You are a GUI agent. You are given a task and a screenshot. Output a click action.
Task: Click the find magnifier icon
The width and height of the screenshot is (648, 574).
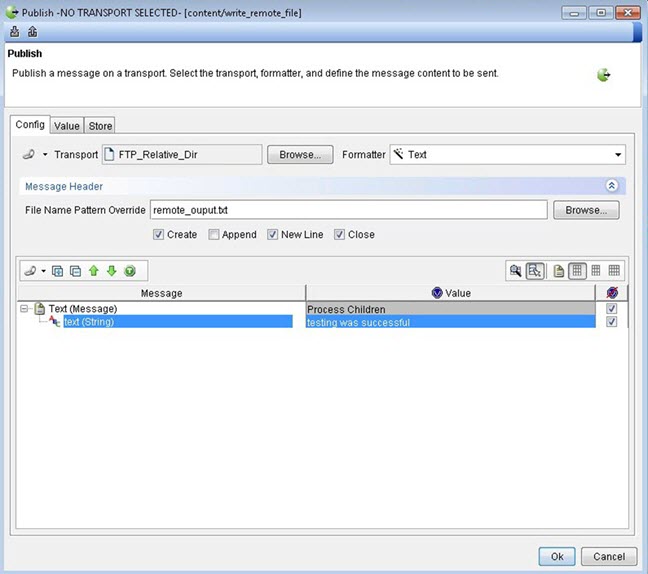pyautogui.click(x=515, y=271)
